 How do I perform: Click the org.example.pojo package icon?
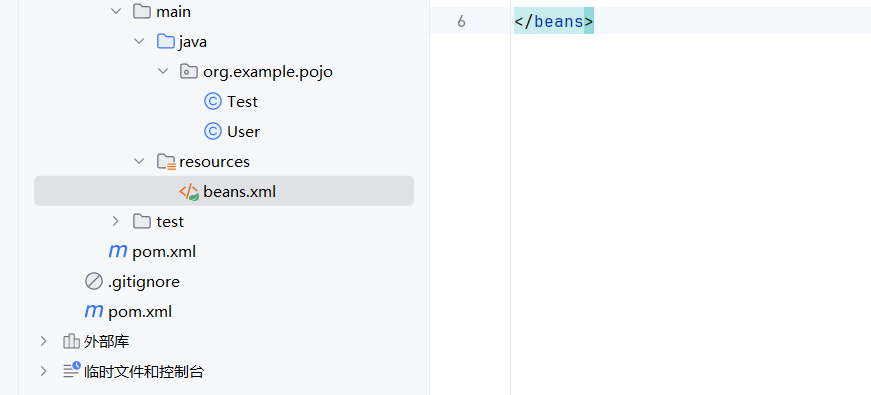(x=189, y=72)
